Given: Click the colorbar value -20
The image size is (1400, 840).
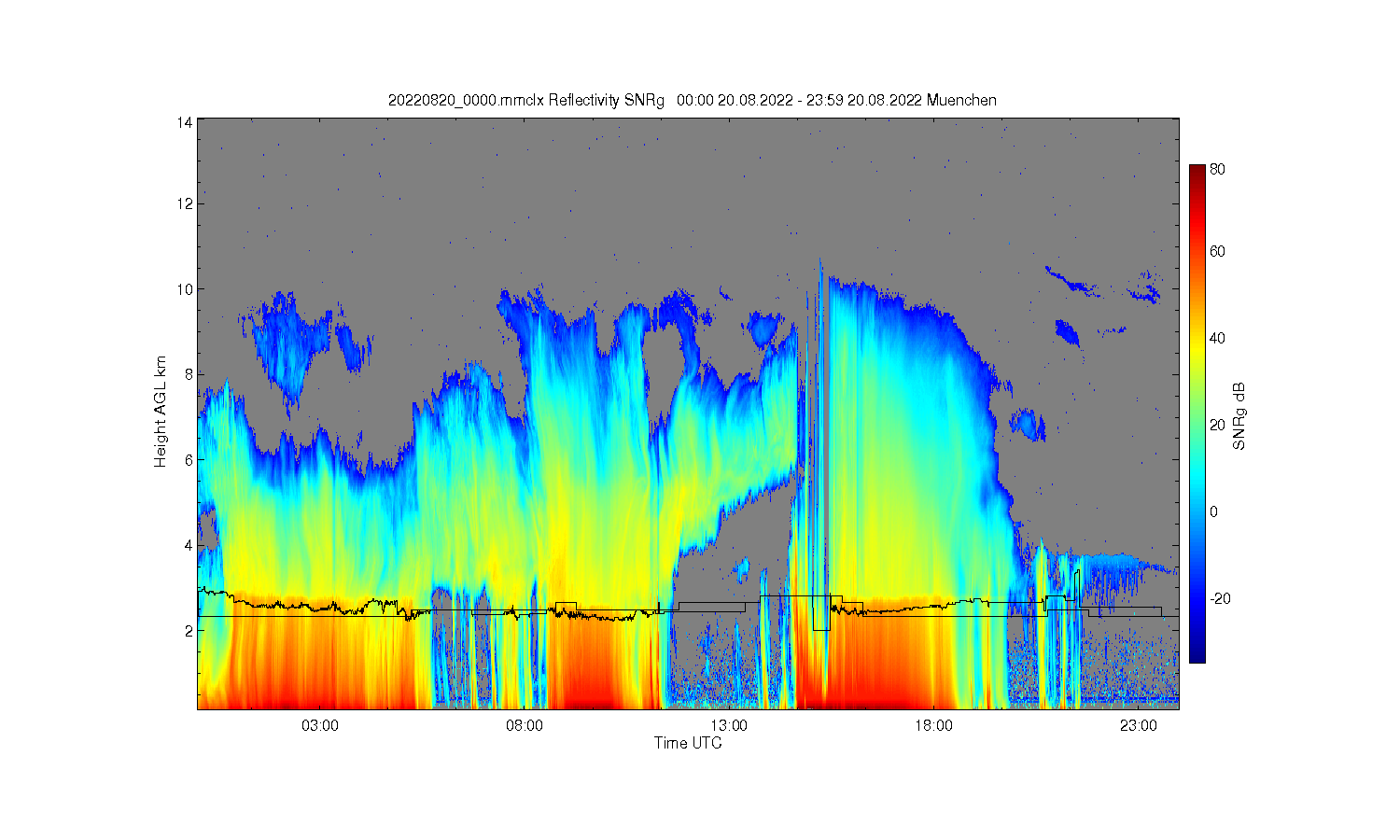Looking at the screenshot, I should click(1220, 598).
